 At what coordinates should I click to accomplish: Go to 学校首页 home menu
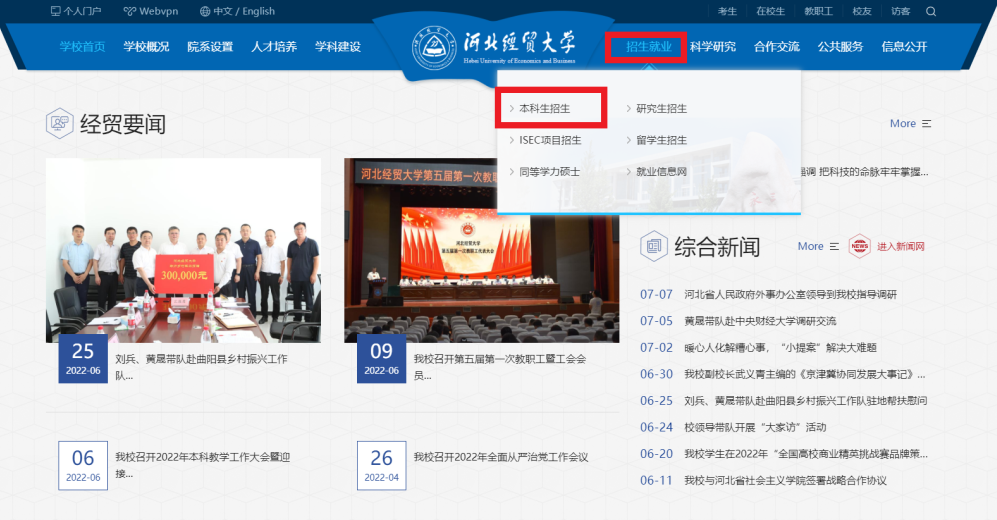click(x=83, y=46)
